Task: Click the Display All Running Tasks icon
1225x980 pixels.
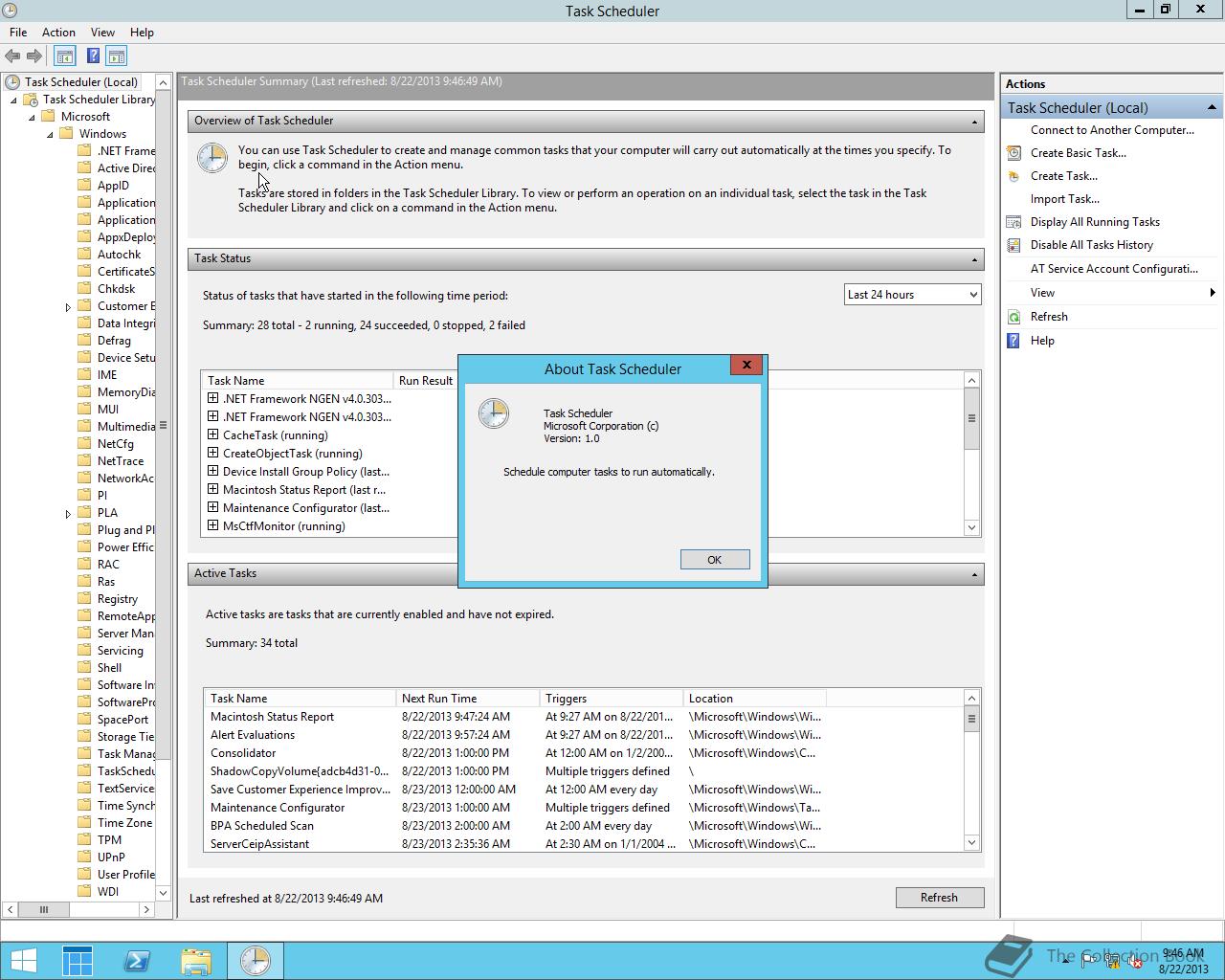Action: tap(1013, 222)
